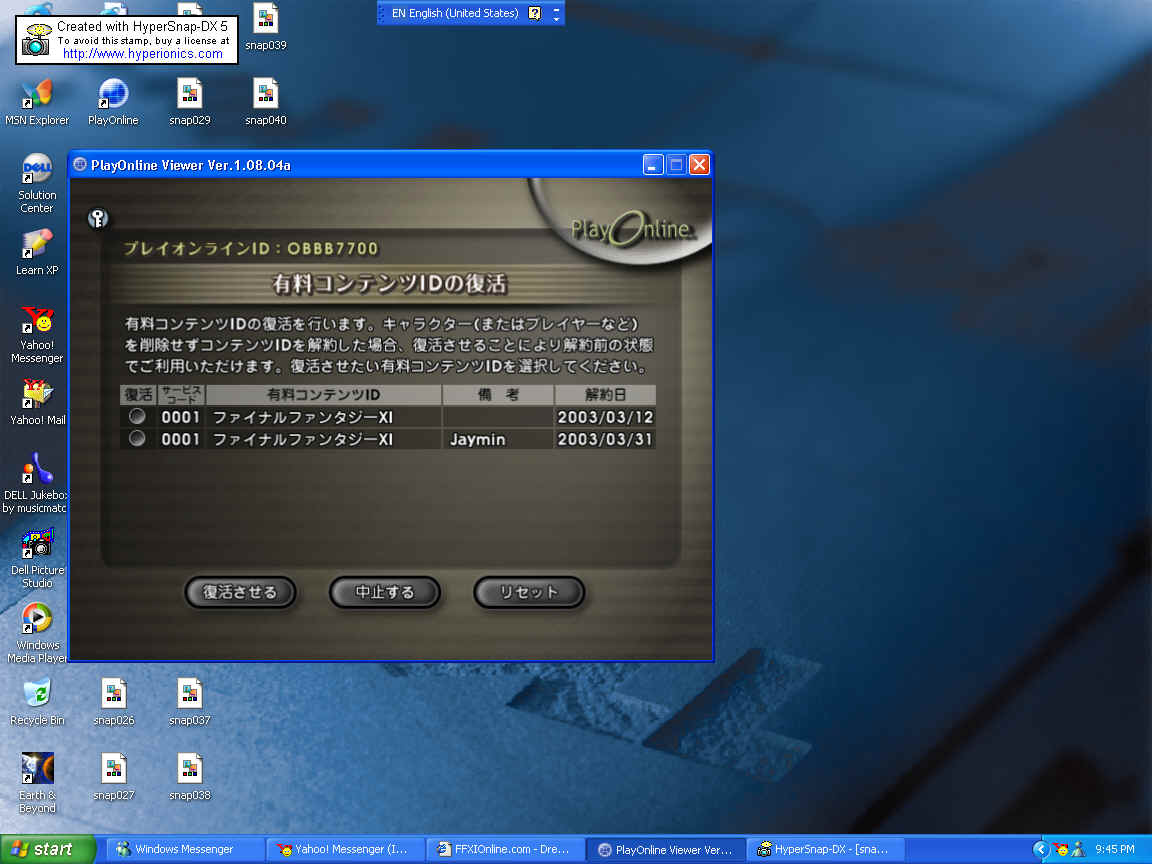Click the リセット reset button
The width and height of the screenshot is (1152, 864).
tap(529, 592)
